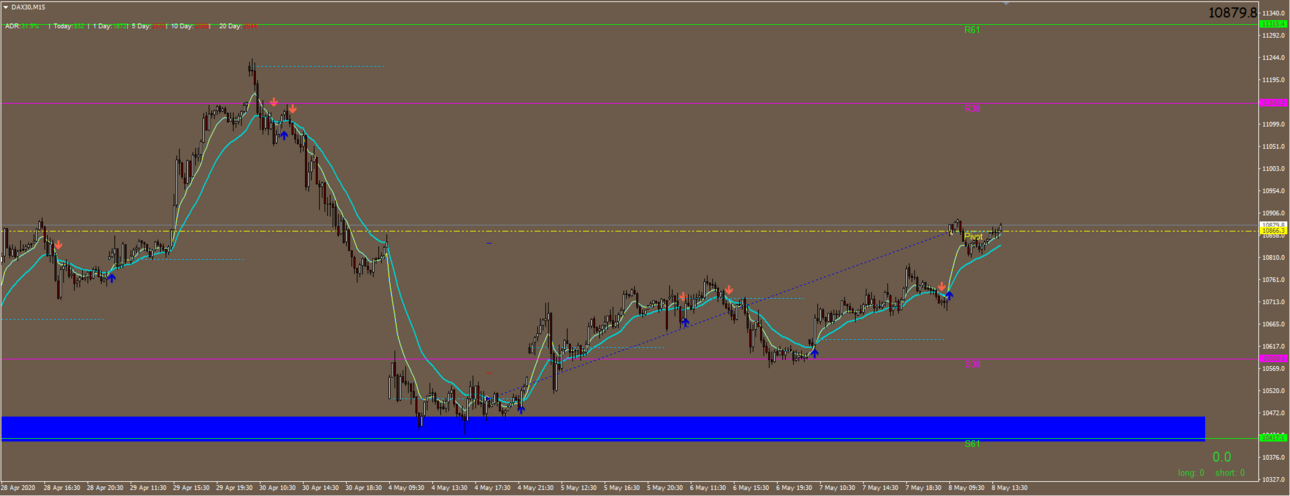Click 10954.0 on the price axis
1290x496 pixels.
(x=1274, y=191)
